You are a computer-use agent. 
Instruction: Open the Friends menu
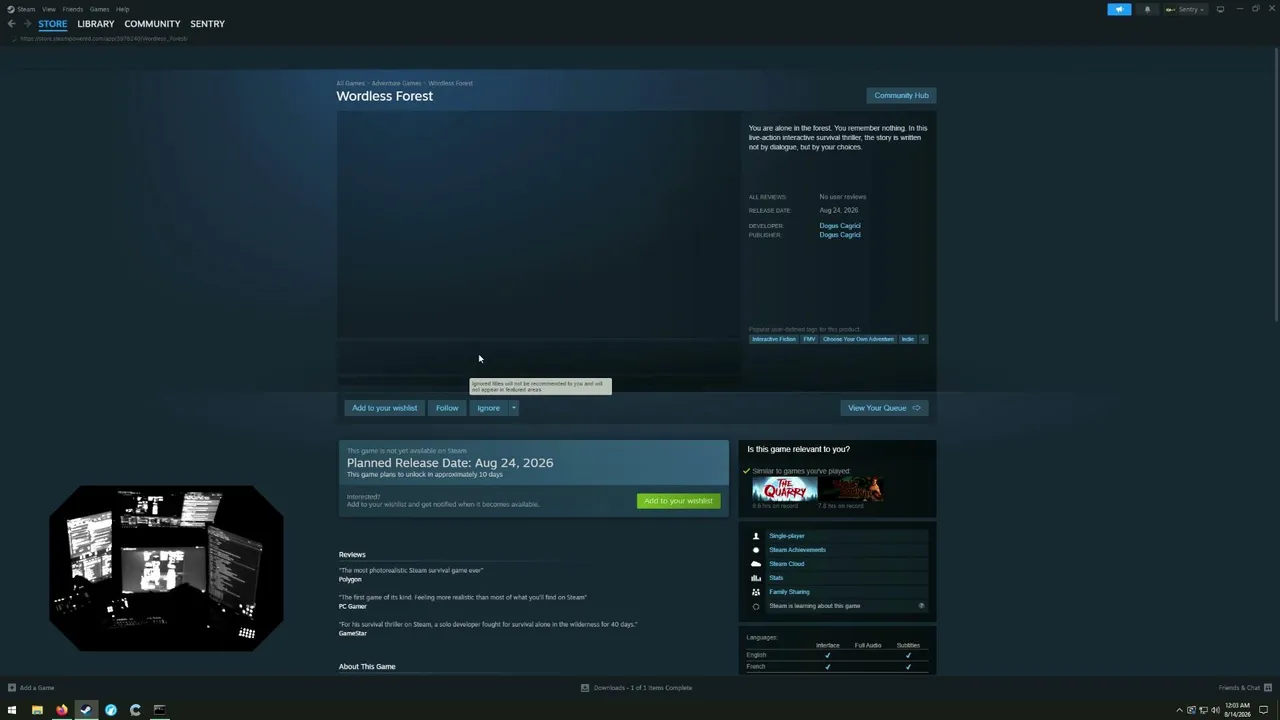[x=73, y=9]
